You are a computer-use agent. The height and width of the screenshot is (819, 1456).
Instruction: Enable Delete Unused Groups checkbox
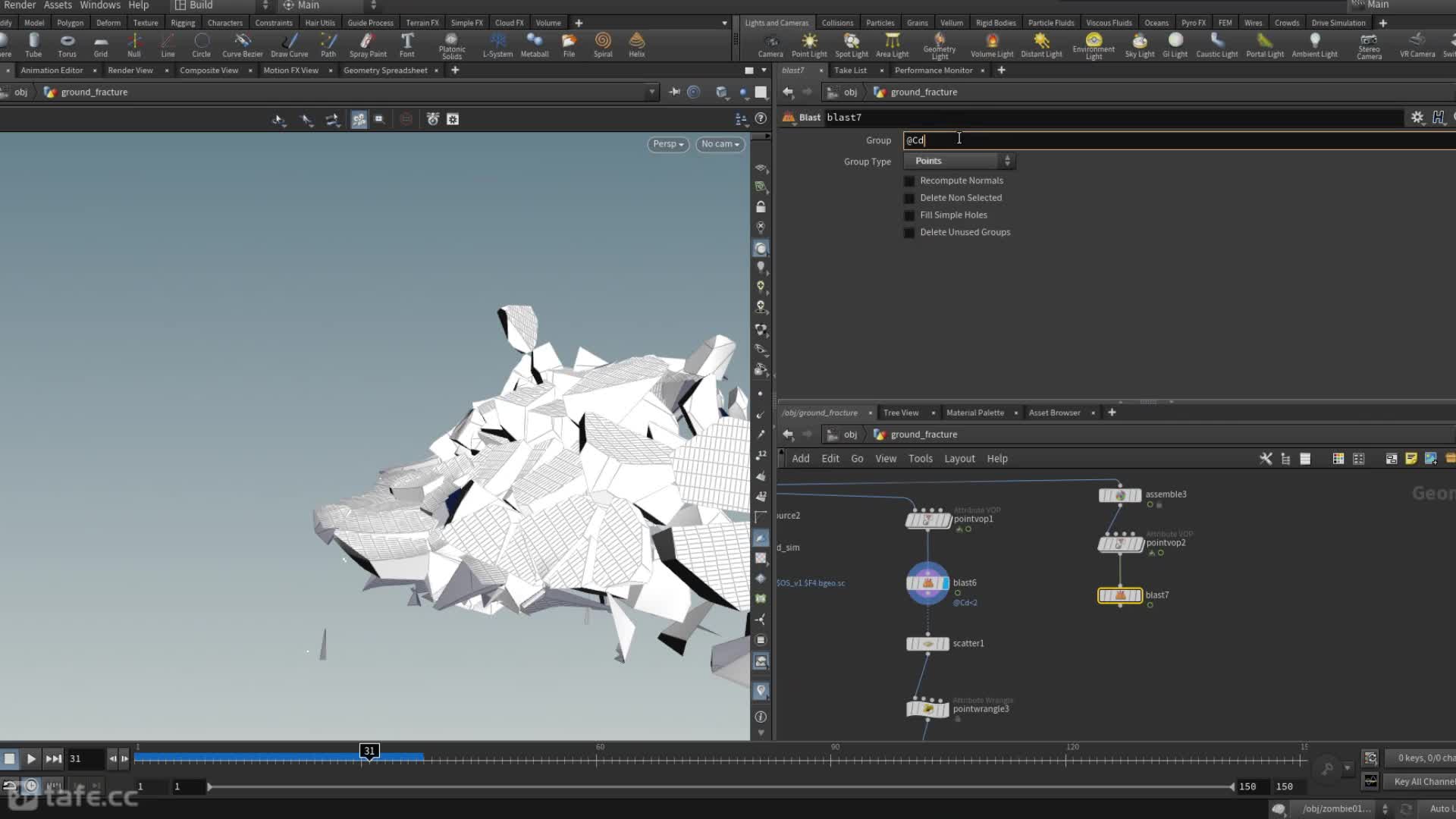pos(909,233)
